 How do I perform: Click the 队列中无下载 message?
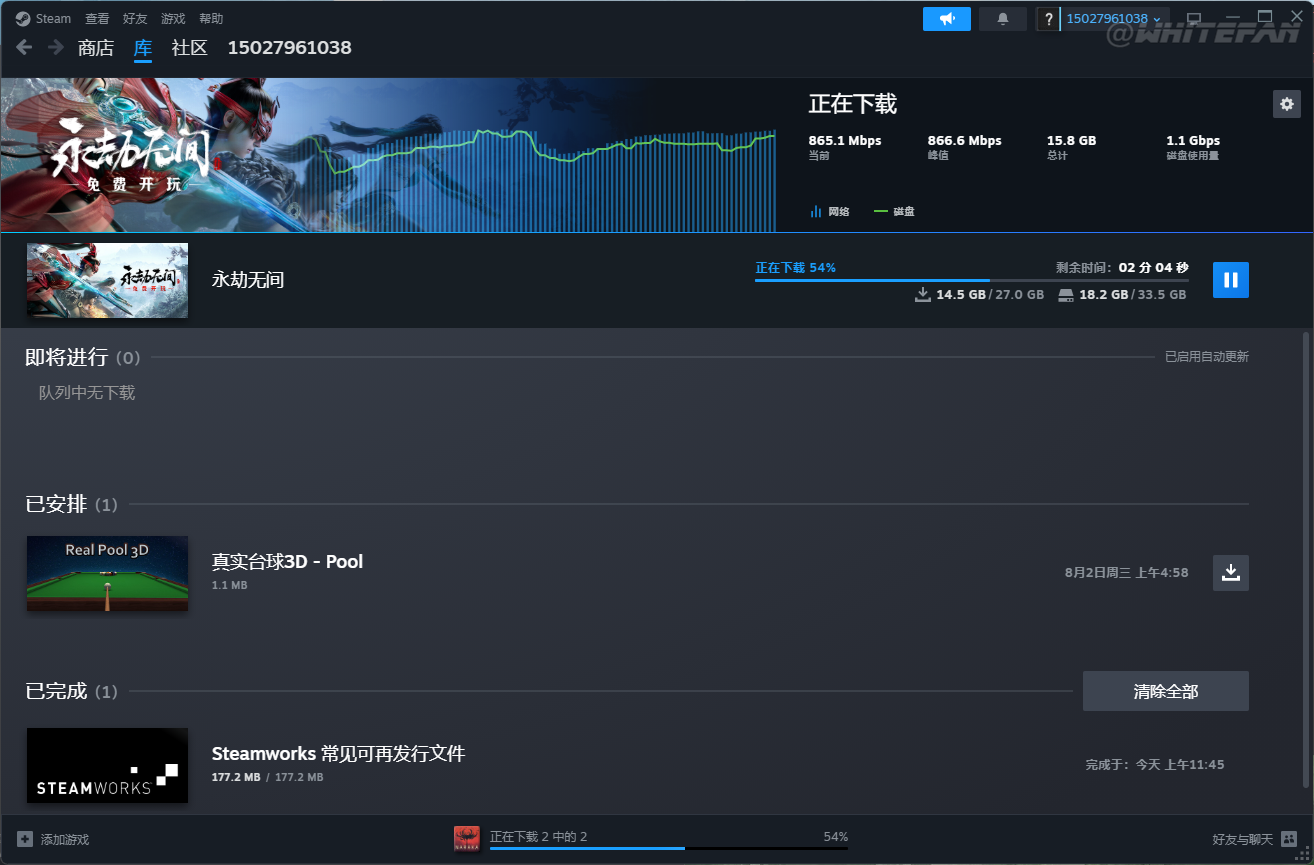click(x=87, y=393)
